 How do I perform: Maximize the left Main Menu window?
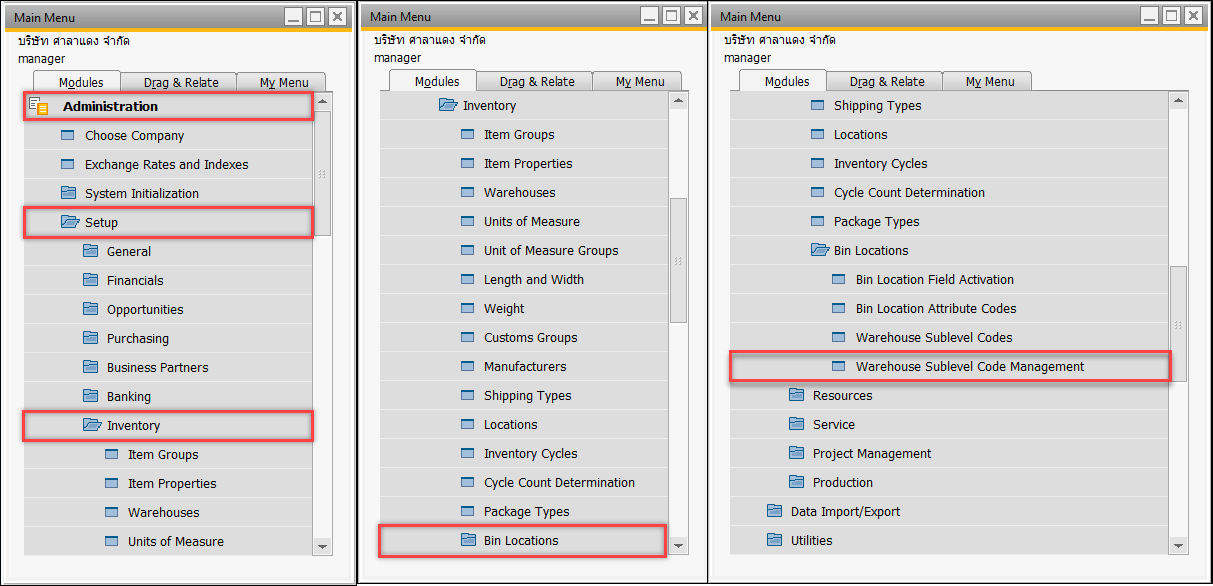(x=315, y=17)
